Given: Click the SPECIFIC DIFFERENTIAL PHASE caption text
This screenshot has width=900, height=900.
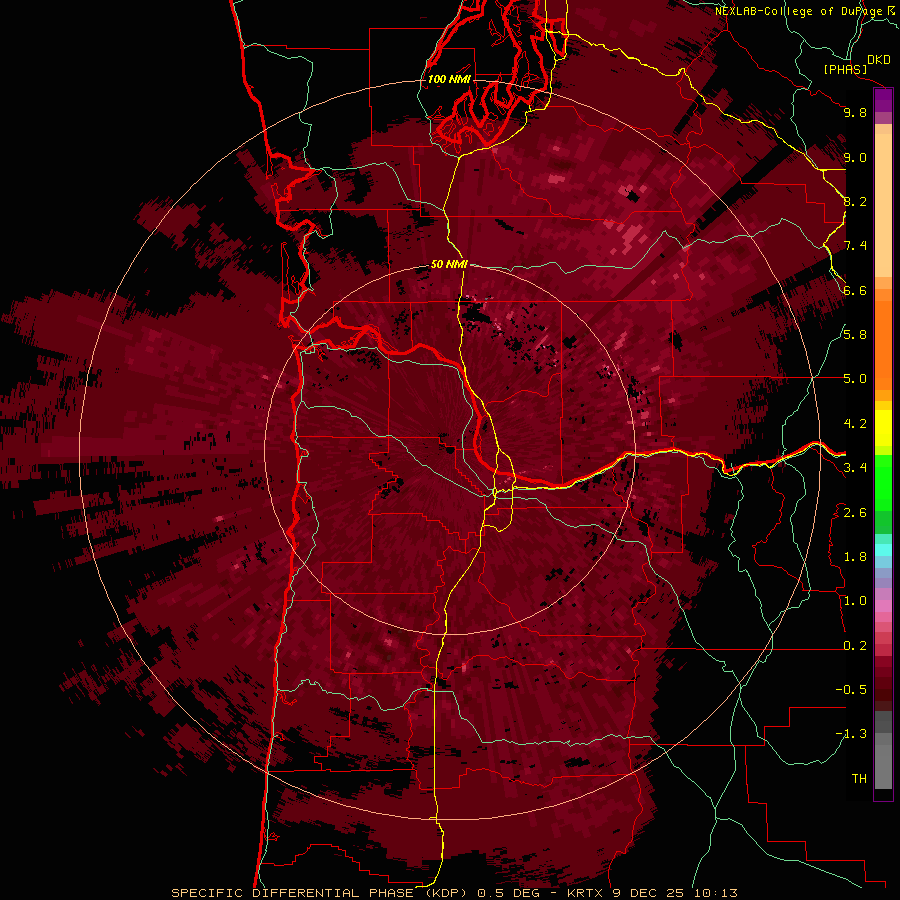Looking at the screenshot, I should 292,893.
